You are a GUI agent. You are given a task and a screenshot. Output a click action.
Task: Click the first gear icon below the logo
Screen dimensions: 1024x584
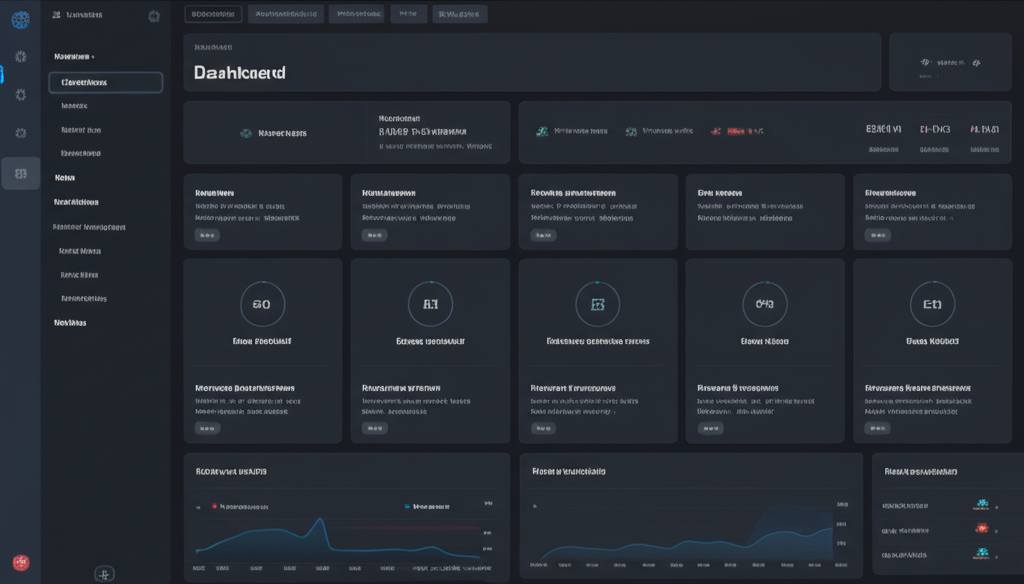pyautogui.click(x=20, y=57)
